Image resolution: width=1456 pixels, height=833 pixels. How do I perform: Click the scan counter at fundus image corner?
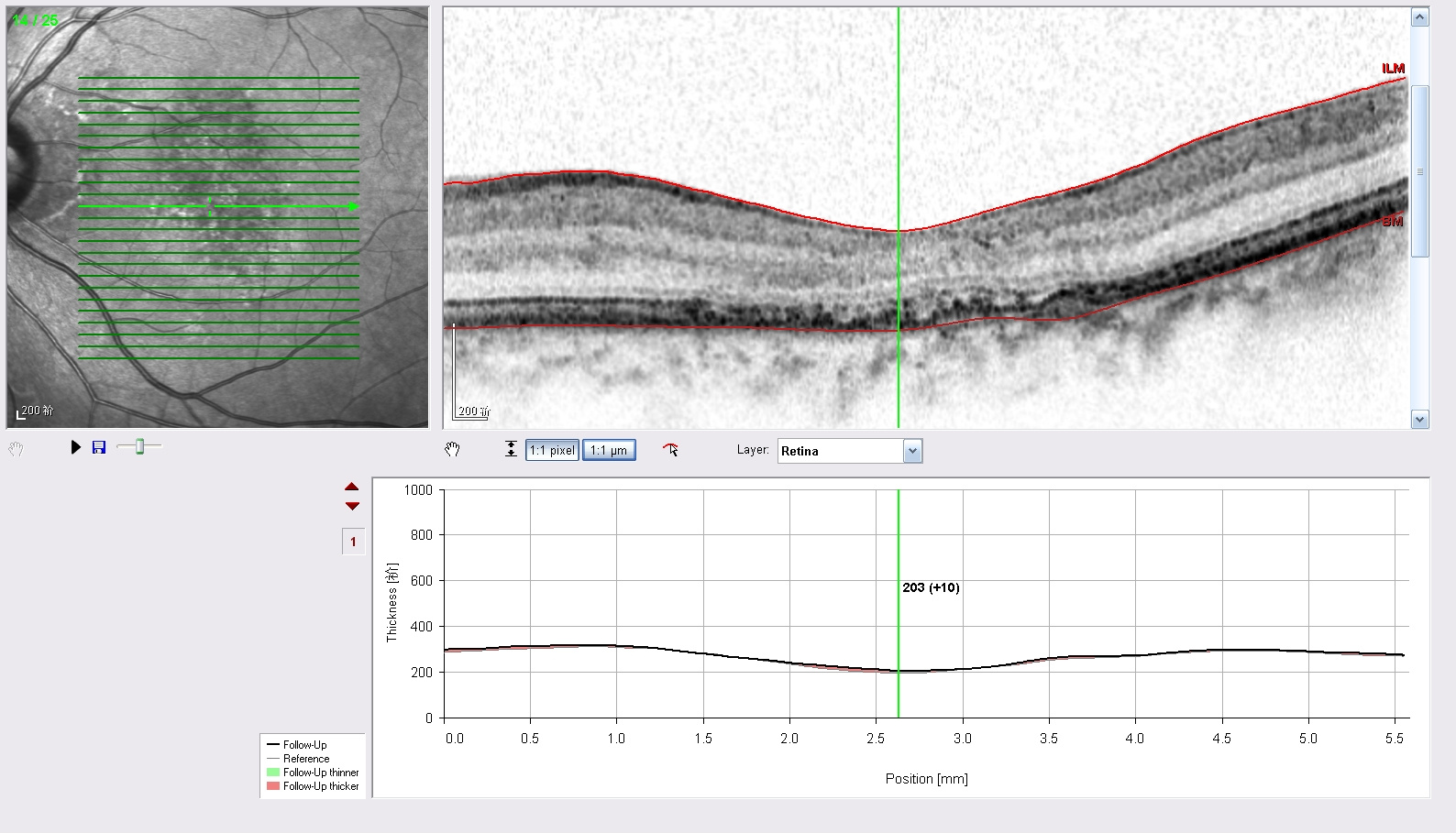35,20
